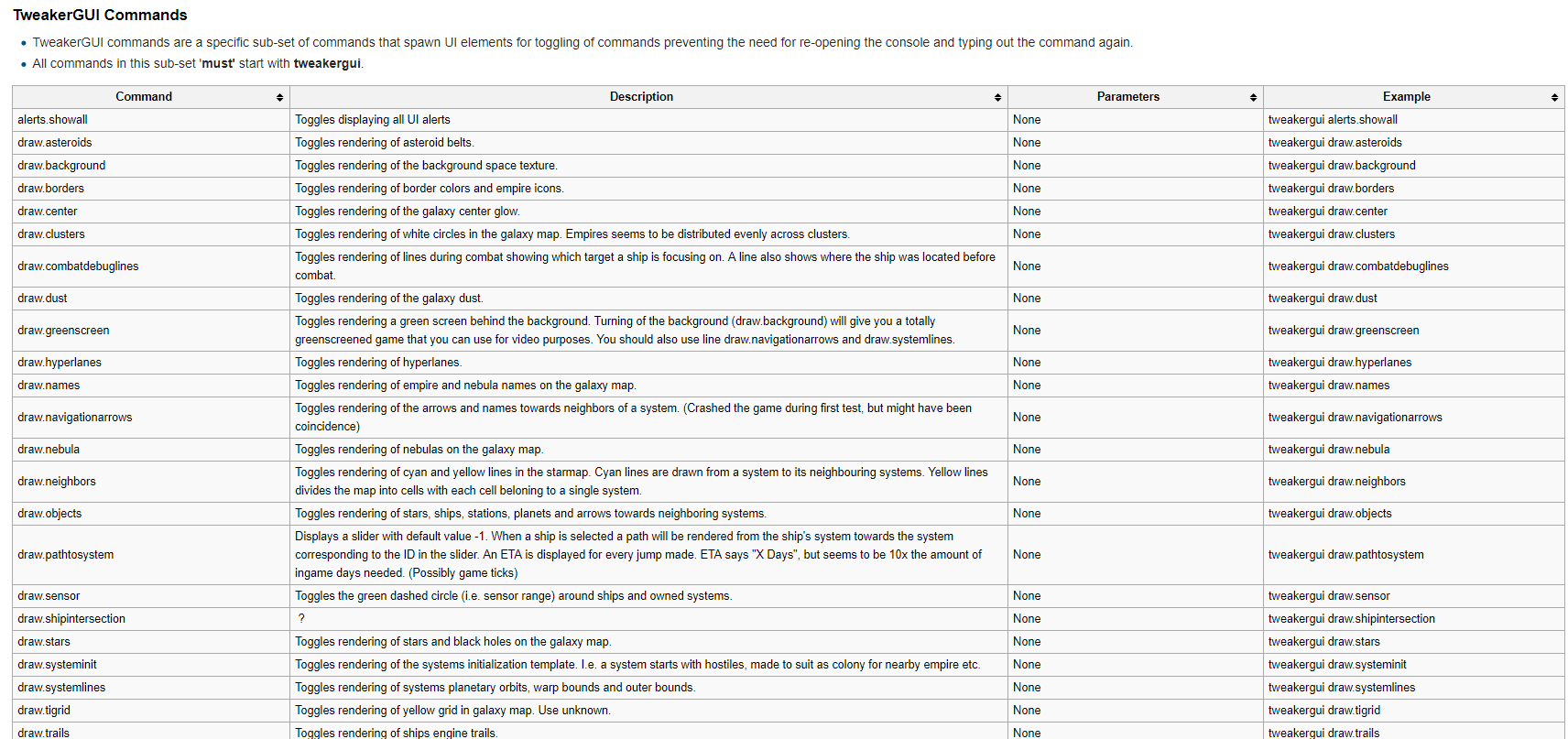The width and height of the screenshot is (1568, 739).
Task: Click the TweakerGUI Commands heading
Action: tap(100, 15)
